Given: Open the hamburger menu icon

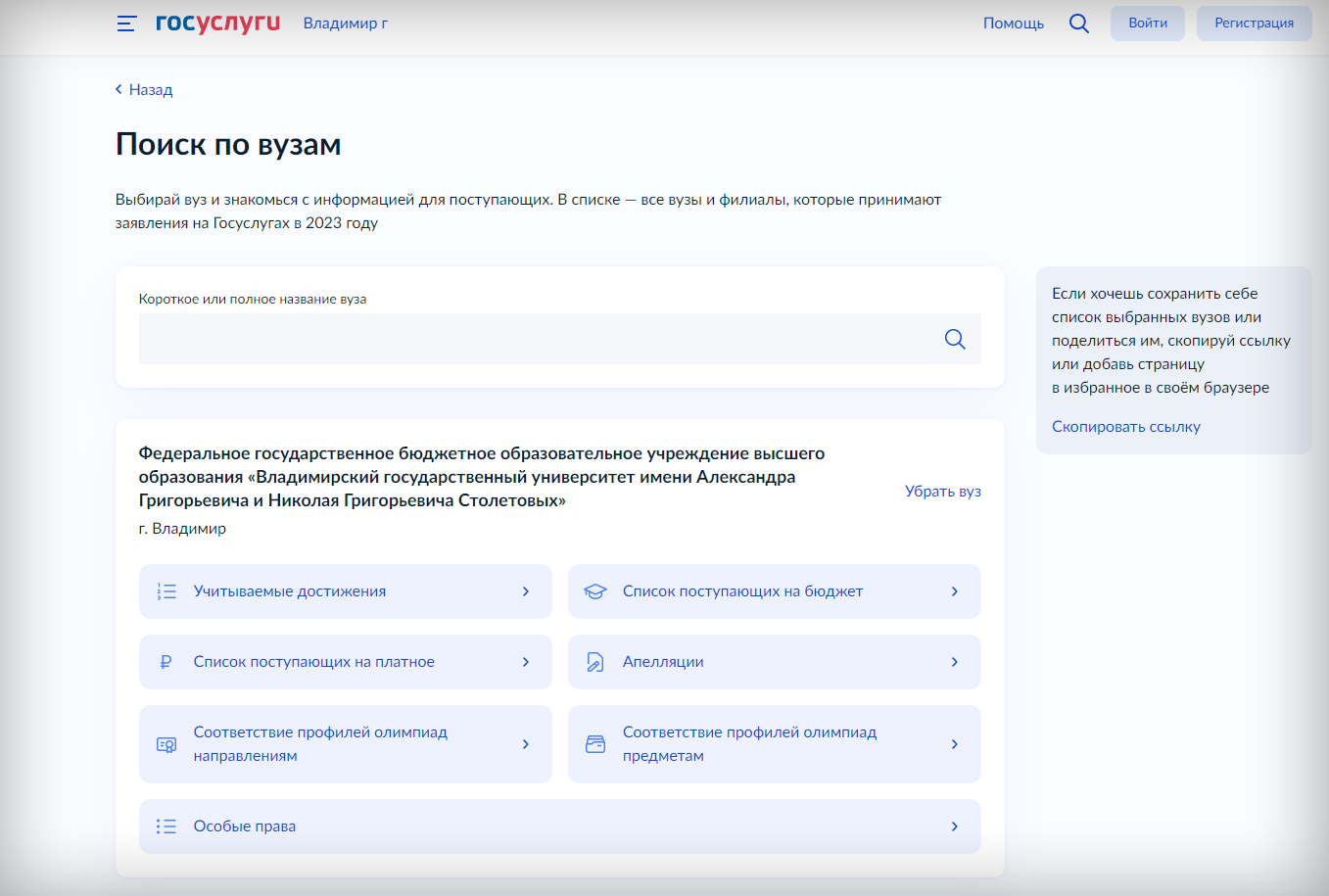Looking at the screenshot, I should coord(126,24).
